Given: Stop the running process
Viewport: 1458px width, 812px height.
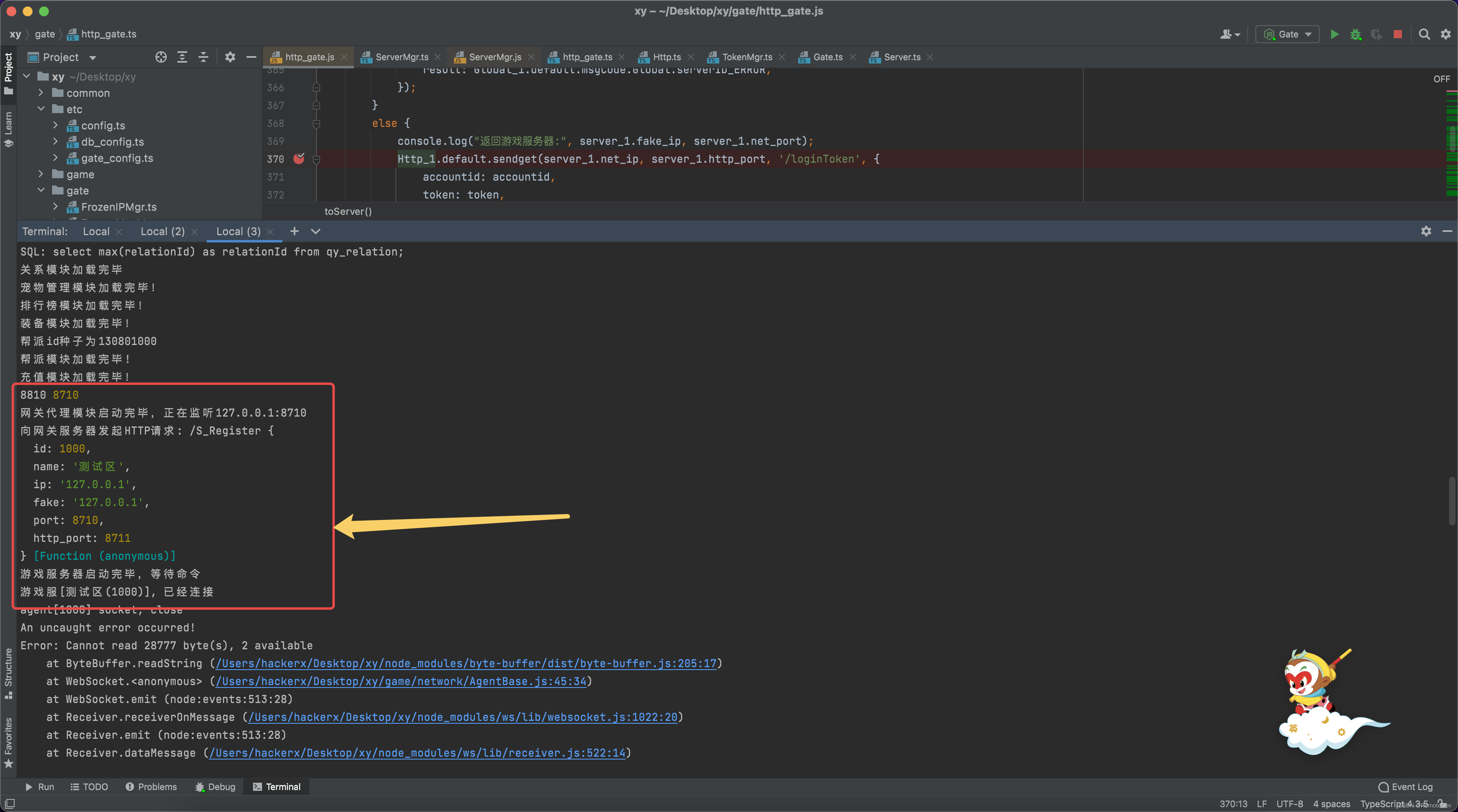Looking at the screenshot, I should [1397, 34].
